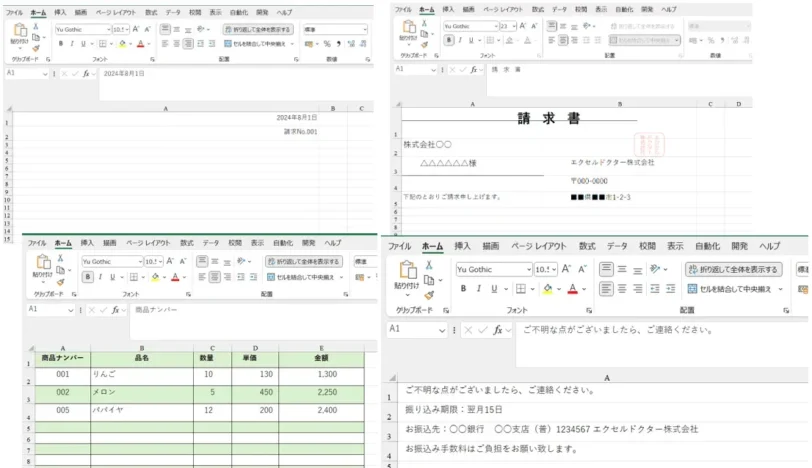Viewport: 812px width, 468px height.
Task: Toggle Center align in the 商品ナンバー table window
Action: click(214, 277)
